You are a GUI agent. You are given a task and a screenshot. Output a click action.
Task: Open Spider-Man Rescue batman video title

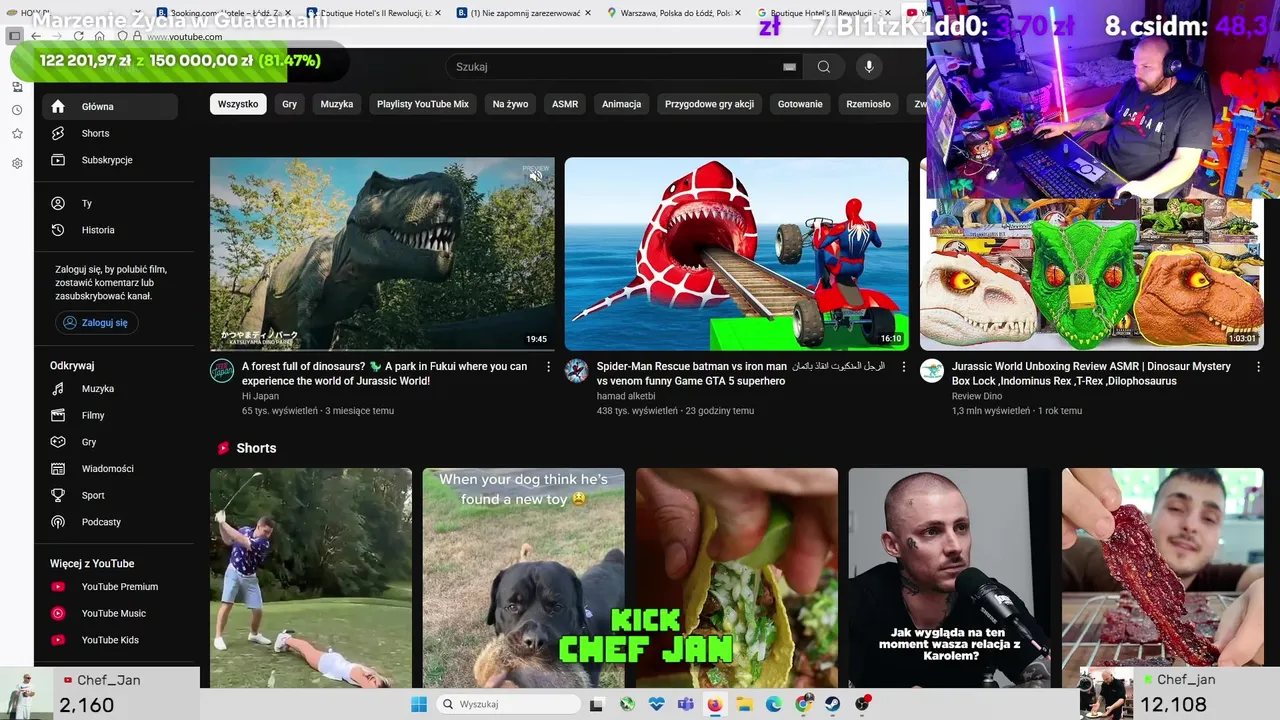741,374
